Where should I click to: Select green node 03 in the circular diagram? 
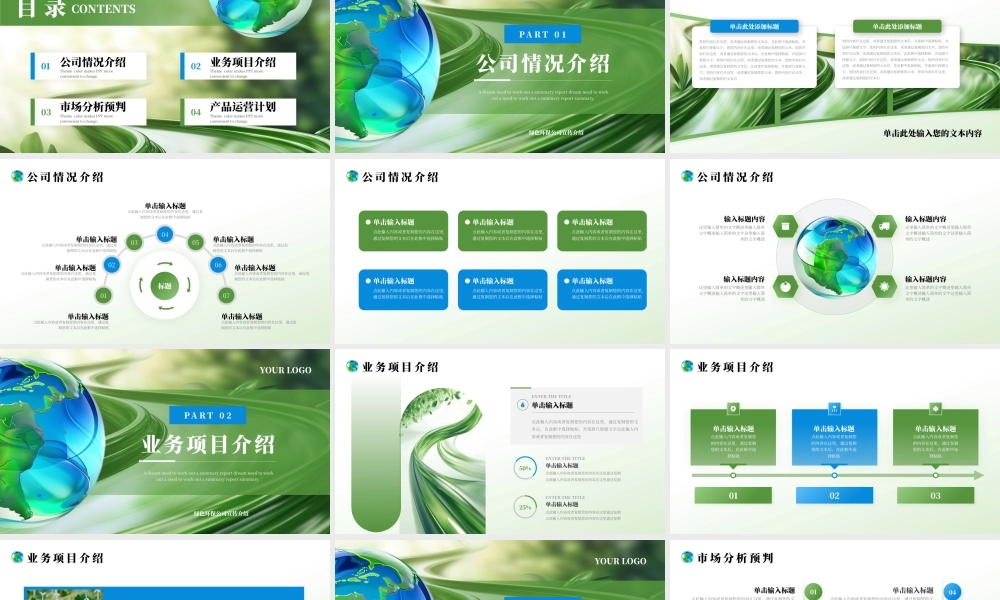(134, 242)
